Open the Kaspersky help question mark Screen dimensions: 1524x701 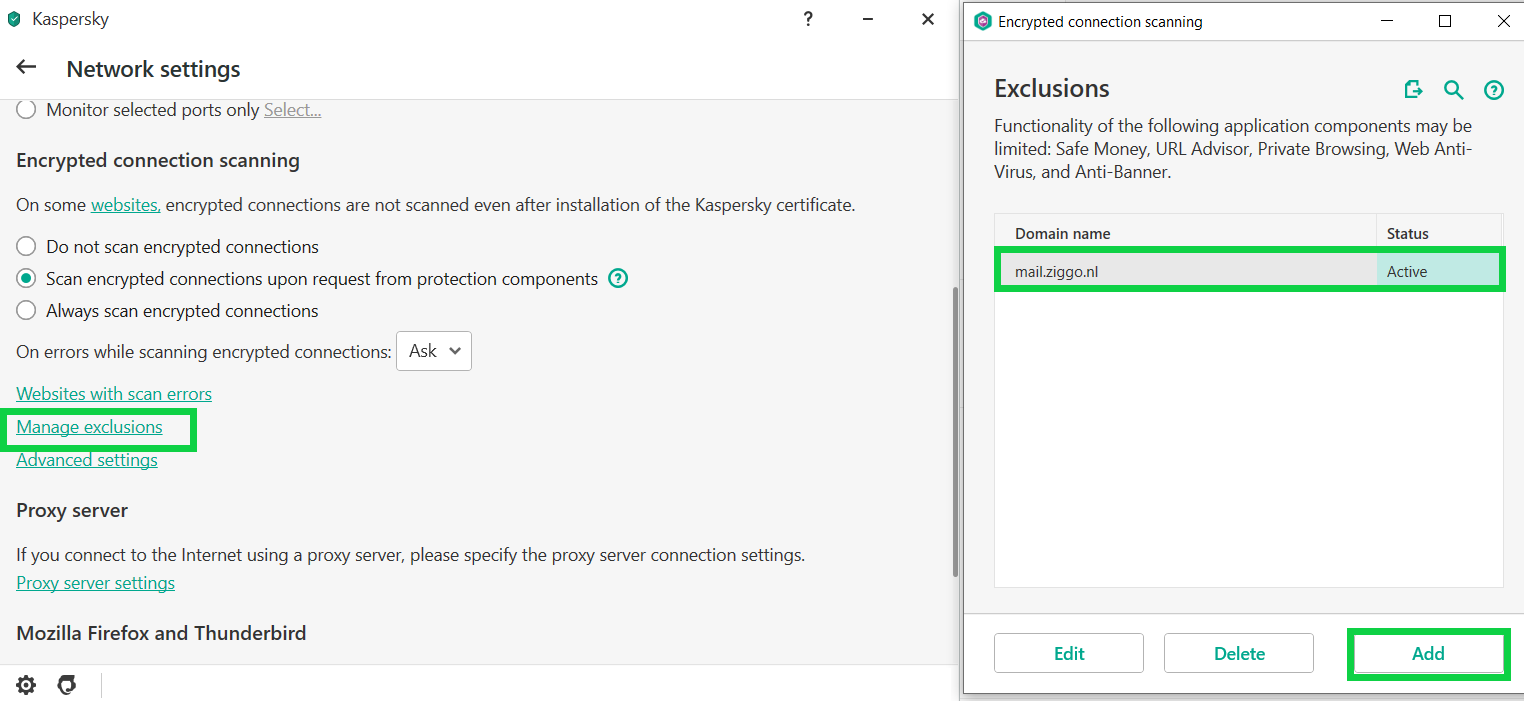[x=808, y=19]
